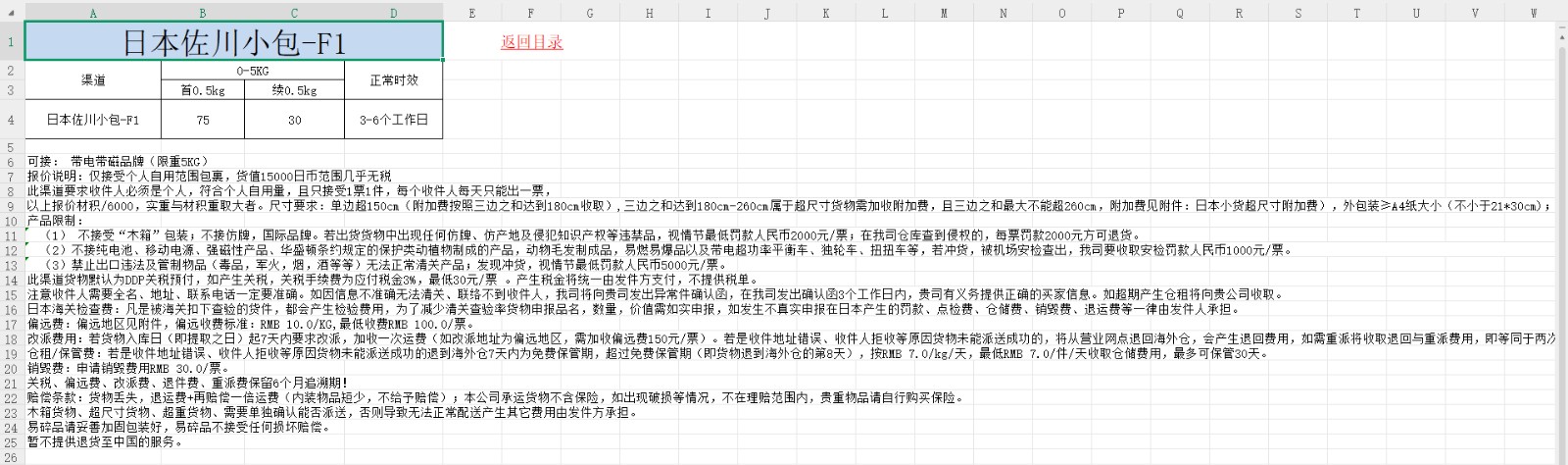This screenshot has width=1568, height=465.
Task: Click the 产品限制 line
Action: (x=54, y=221)
